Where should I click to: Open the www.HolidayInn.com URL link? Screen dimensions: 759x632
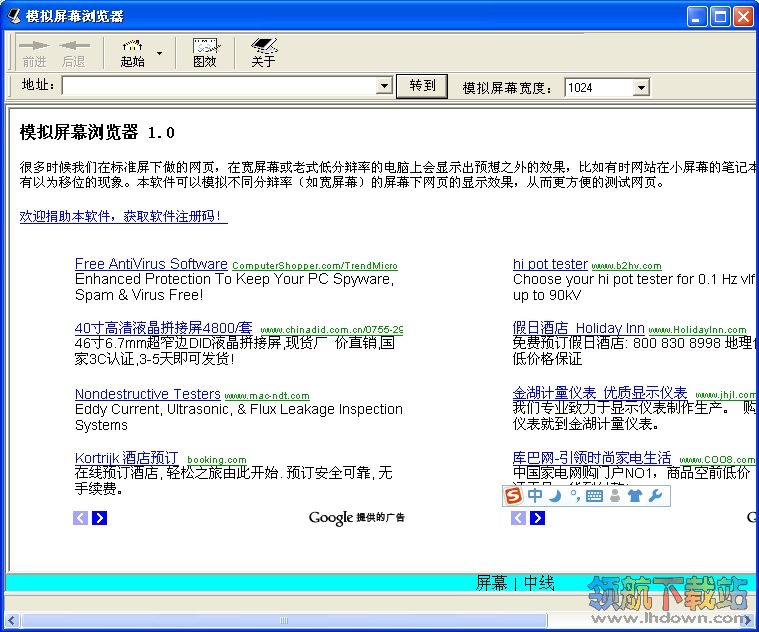click(698, 330)
